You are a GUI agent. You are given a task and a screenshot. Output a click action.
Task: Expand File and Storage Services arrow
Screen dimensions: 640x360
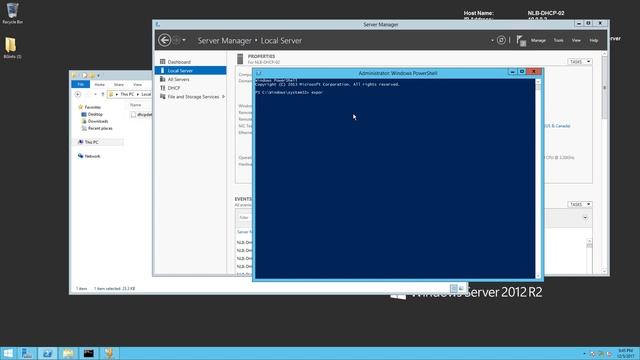coord(223,97)
